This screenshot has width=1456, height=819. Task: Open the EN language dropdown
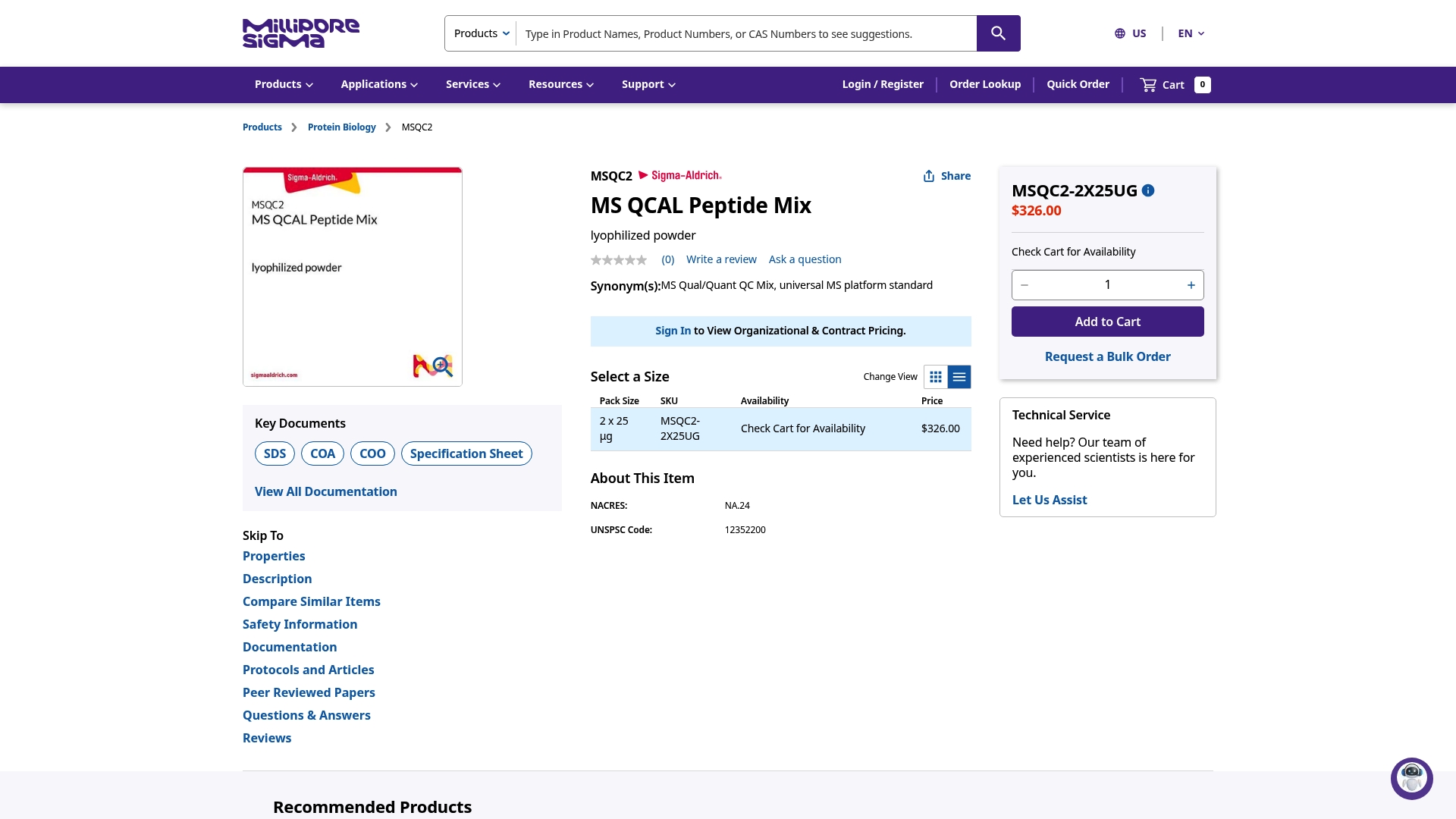click(1191, 33)
